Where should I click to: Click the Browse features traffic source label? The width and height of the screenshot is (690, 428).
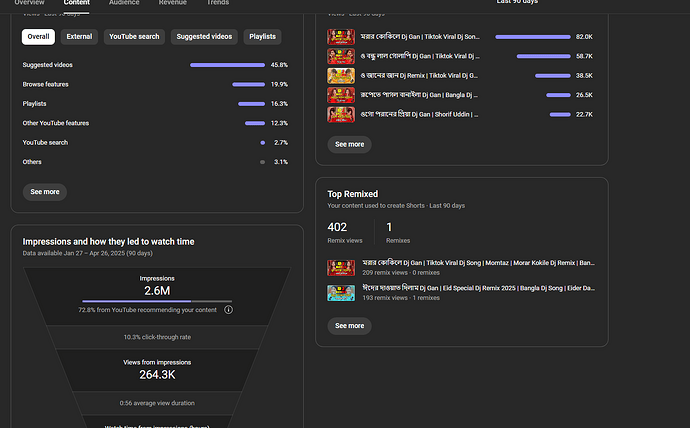[45, 84]
